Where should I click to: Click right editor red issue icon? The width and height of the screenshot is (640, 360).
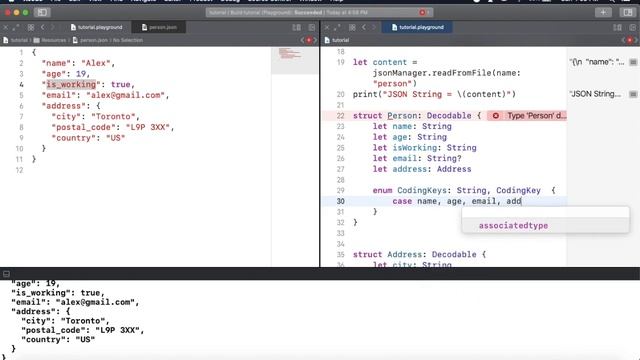pyautogui.click(x=630, y=40)
